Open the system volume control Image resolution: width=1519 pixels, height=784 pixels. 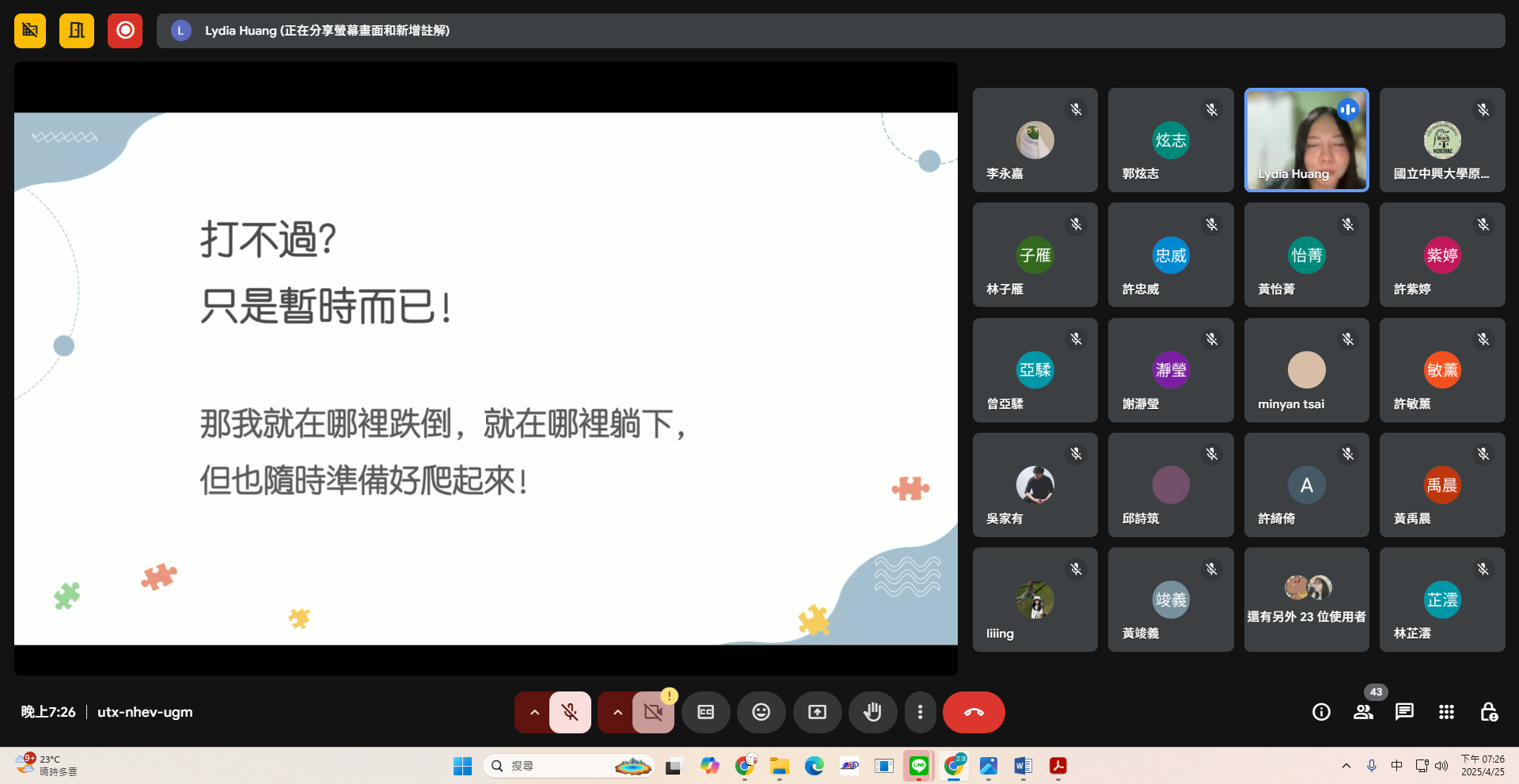pyautogui.click(x=1441, y=765)
